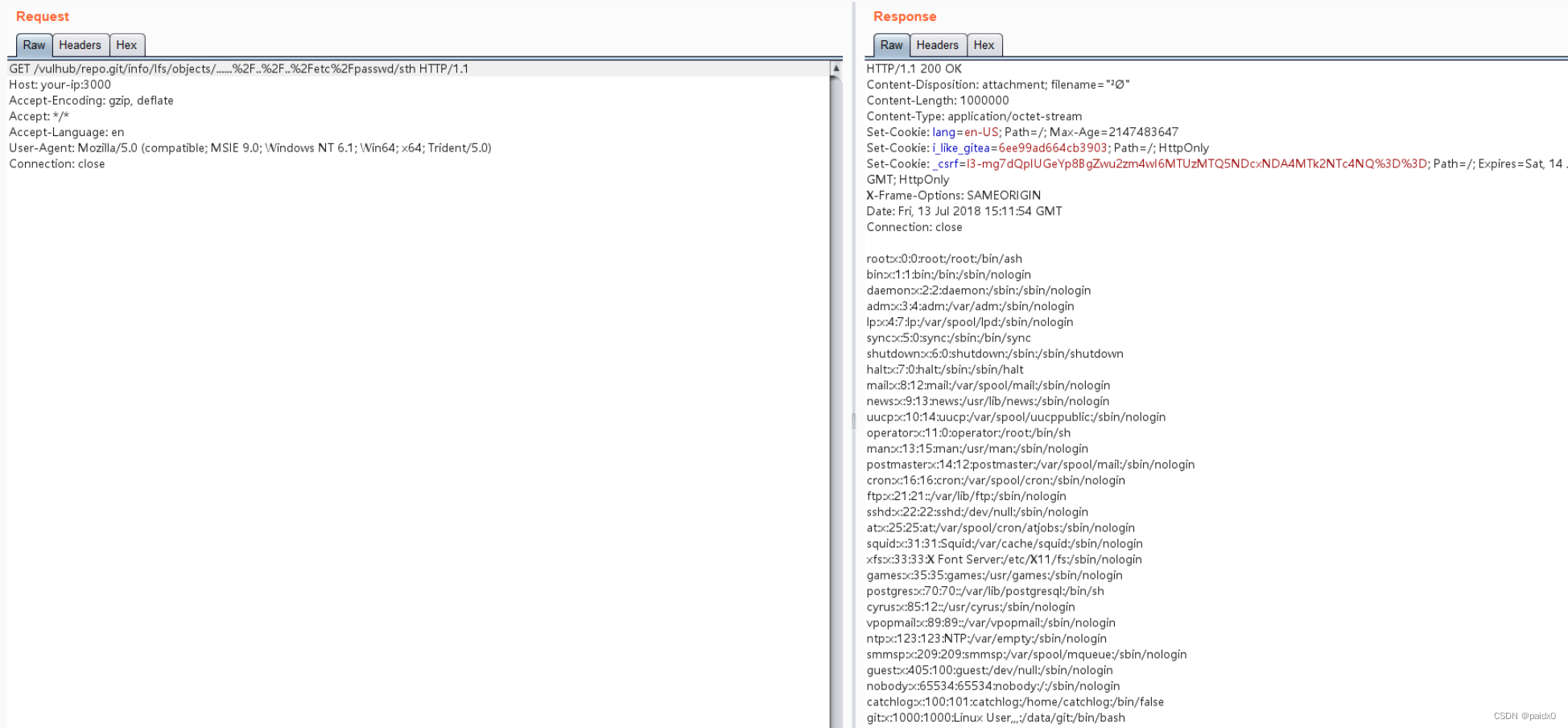This screenshot has height=728, width=1568.
Task: Click the operator:x:11:0 passwd entry
Action: tap(969, 433)
